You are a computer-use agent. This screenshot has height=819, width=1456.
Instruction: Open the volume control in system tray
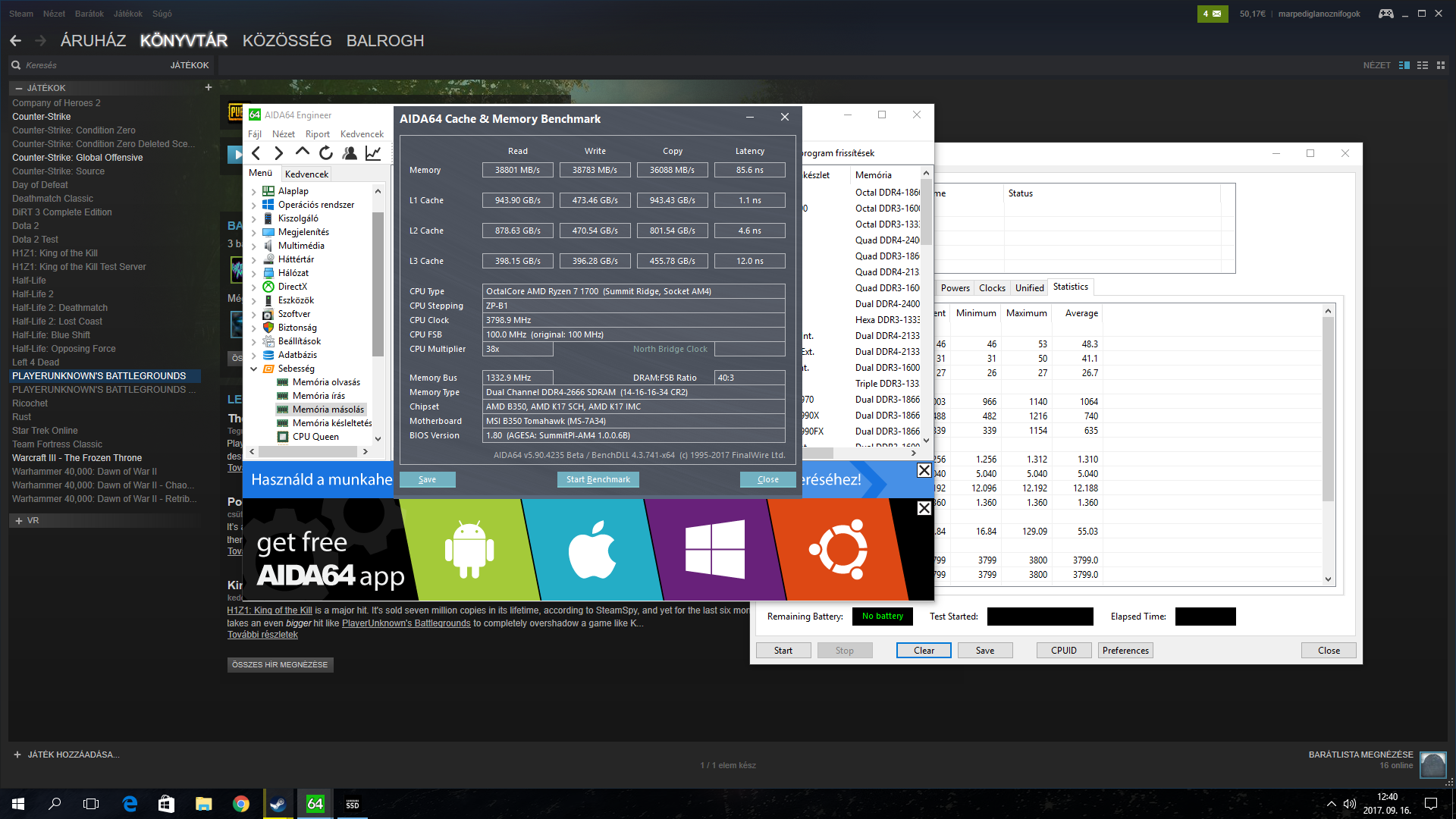tap(1350, 804)
